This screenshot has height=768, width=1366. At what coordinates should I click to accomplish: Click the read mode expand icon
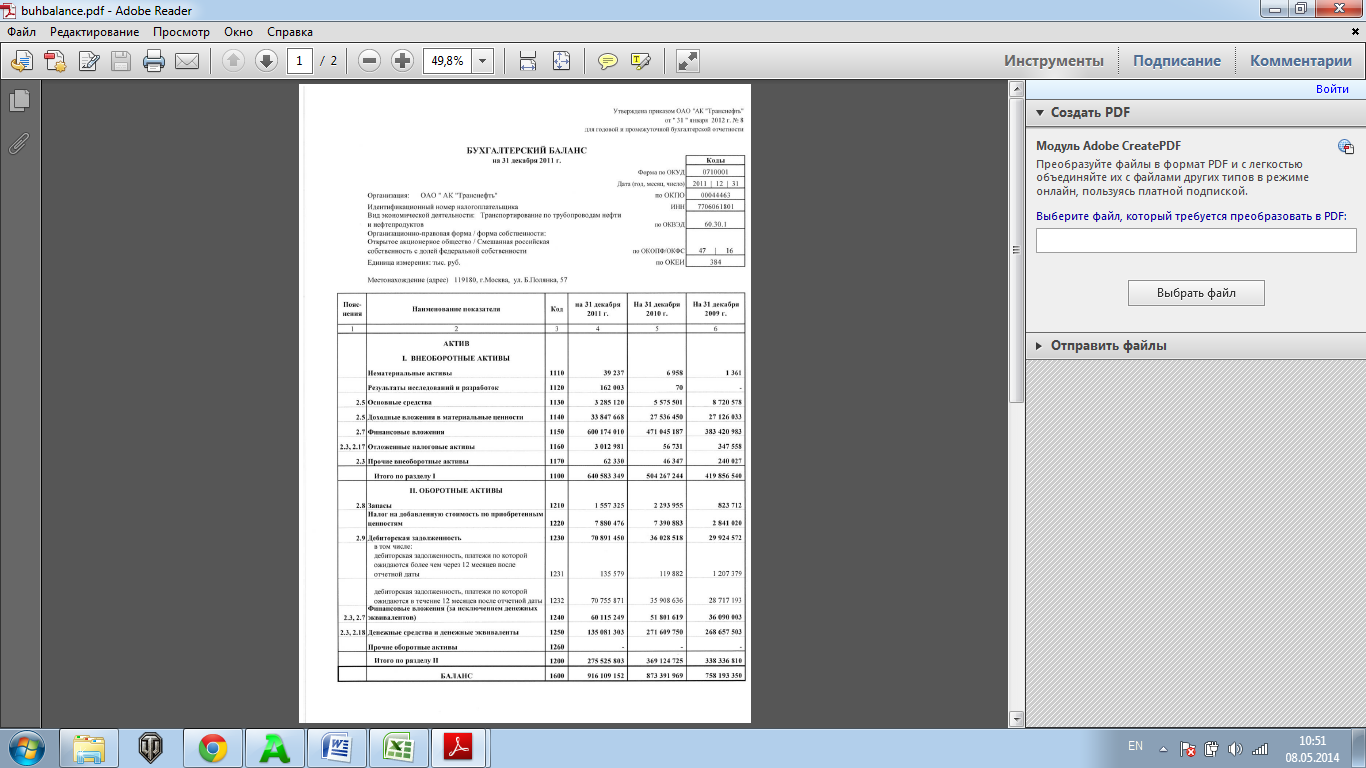[x=687, y=61]
